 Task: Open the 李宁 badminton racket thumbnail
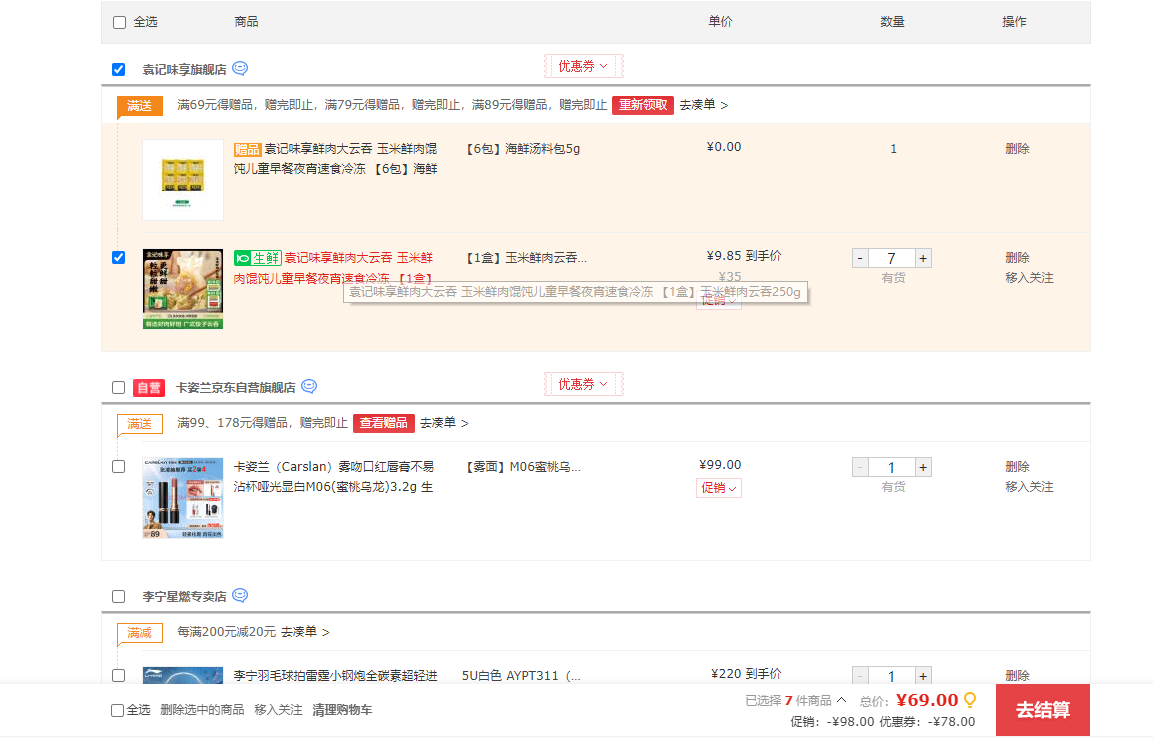(x=183, y=676)
